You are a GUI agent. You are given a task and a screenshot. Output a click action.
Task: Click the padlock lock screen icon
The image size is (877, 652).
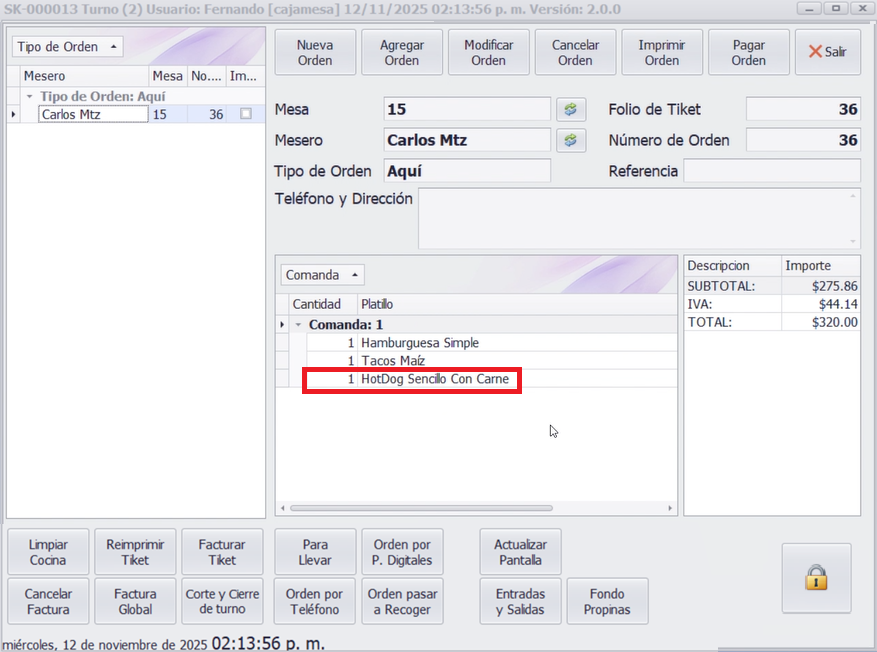pos(816,578)
